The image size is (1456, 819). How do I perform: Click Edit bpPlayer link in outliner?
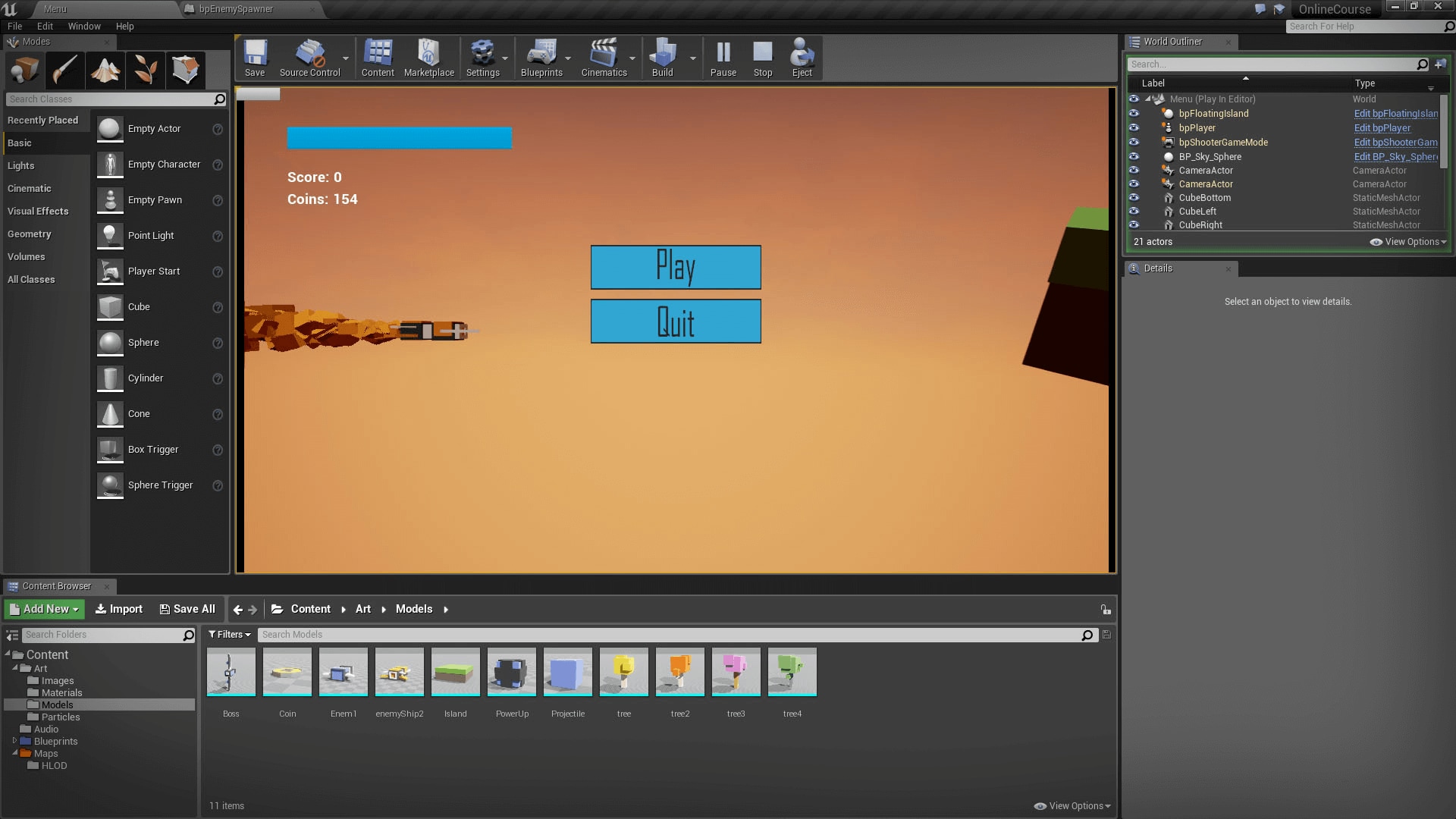(x=1382, y=127)
